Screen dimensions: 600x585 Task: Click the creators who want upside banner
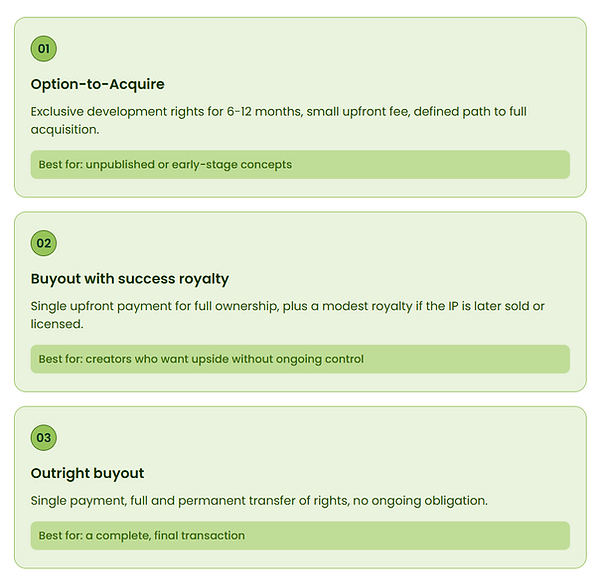click(300, 359)
